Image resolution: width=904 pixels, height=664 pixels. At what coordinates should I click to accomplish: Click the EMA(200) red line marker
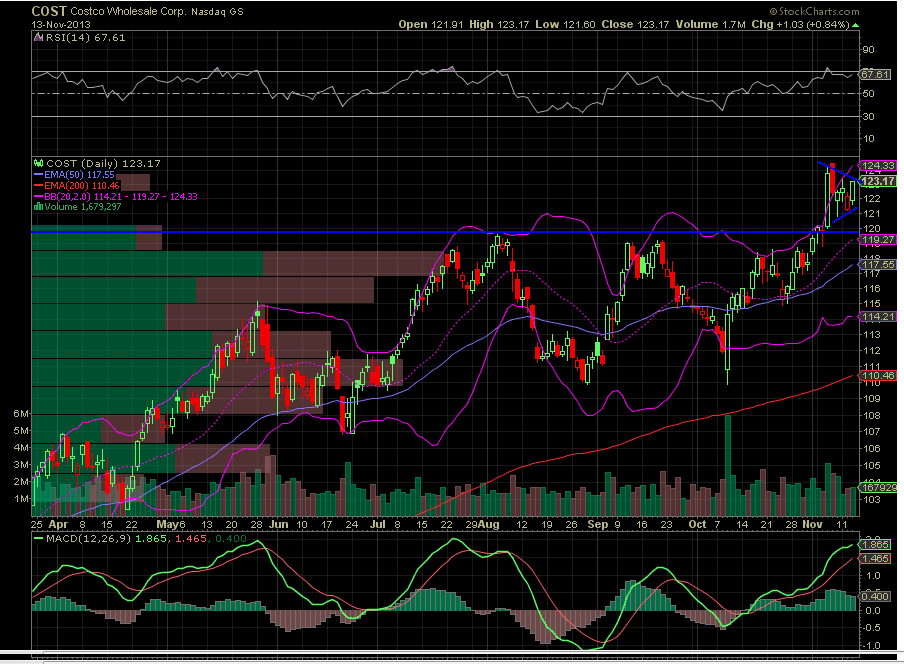(x=38, y=185)
